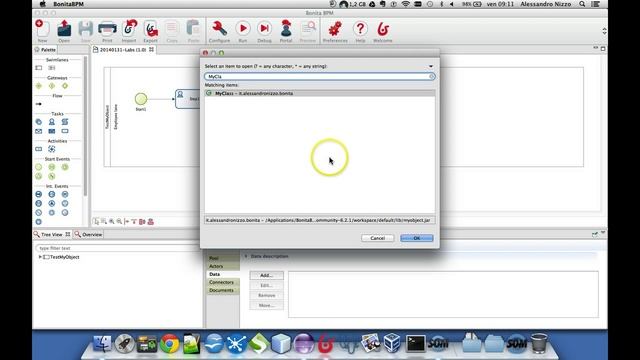Screen dimensions: 640x360
Task: Select the Flow transition arrow tool
Action: pyautogui.click(x=39, y=104)
